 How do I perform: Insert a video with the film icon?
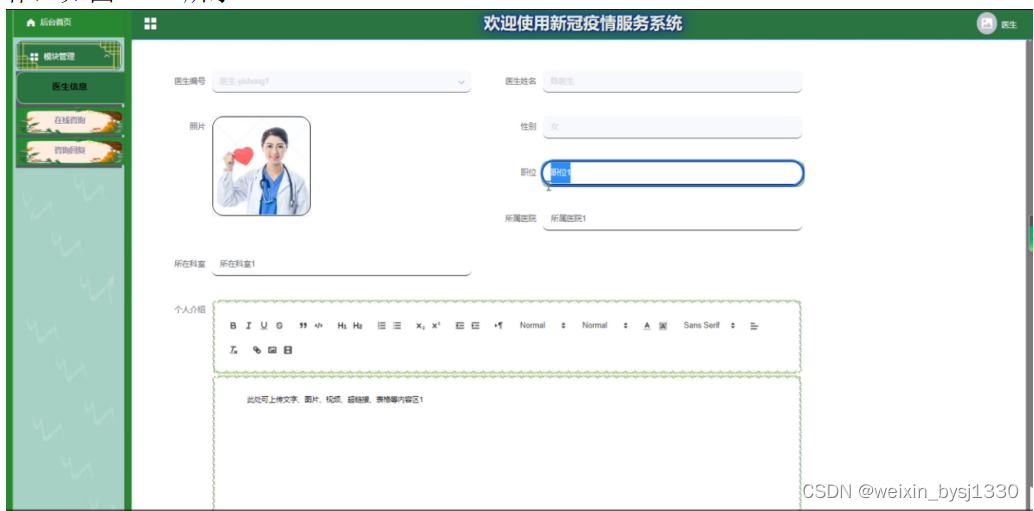[288, 350]
